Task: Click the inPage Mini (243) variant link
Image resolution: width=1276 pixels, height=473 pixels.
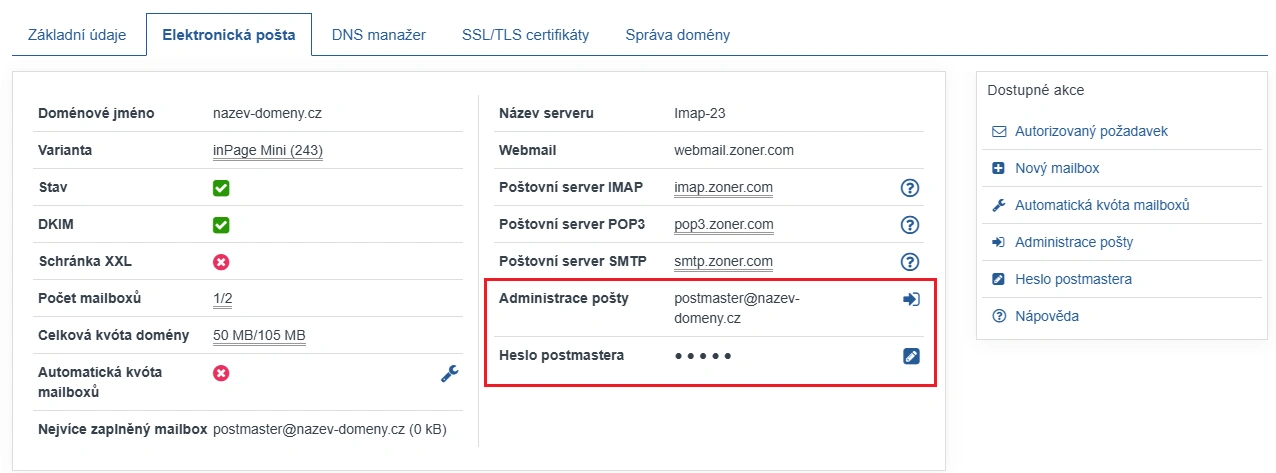Action: click(x=268, y=151)
